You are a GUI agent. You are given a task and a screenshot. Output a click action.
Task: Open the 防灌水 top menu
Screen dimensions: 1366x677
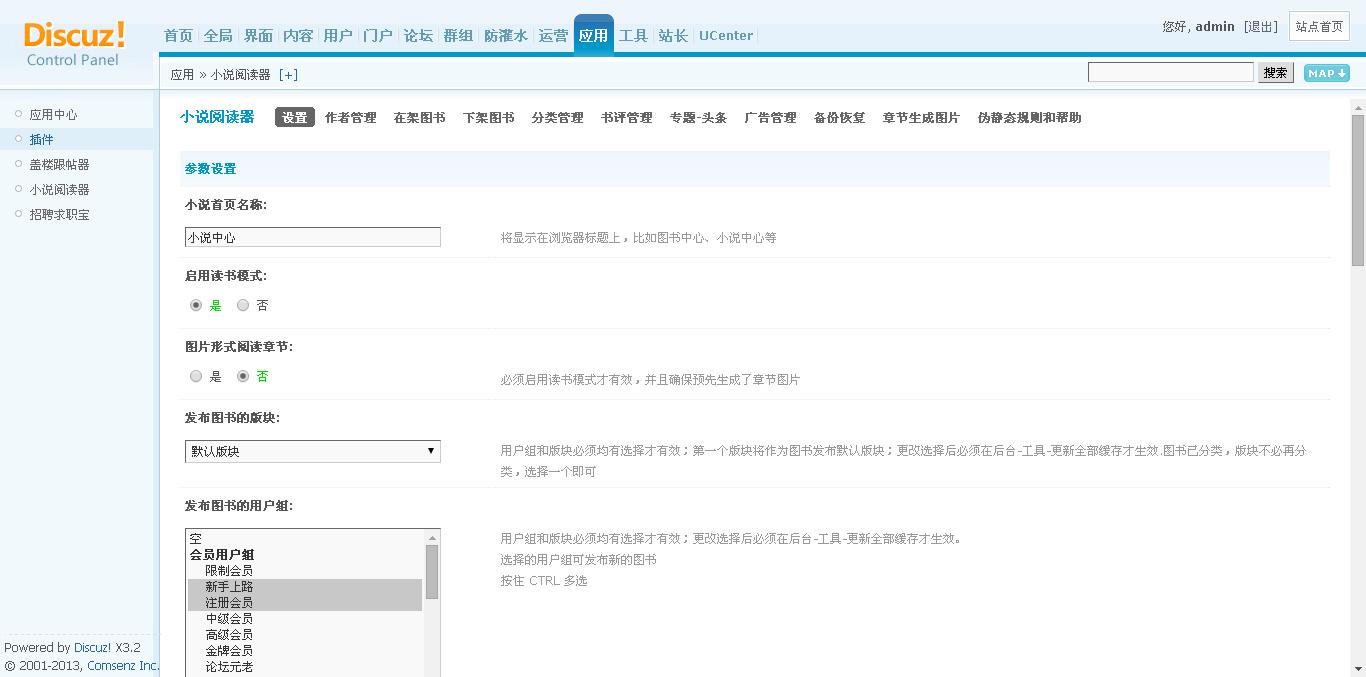pyautogui.click(x=506, y=35)
